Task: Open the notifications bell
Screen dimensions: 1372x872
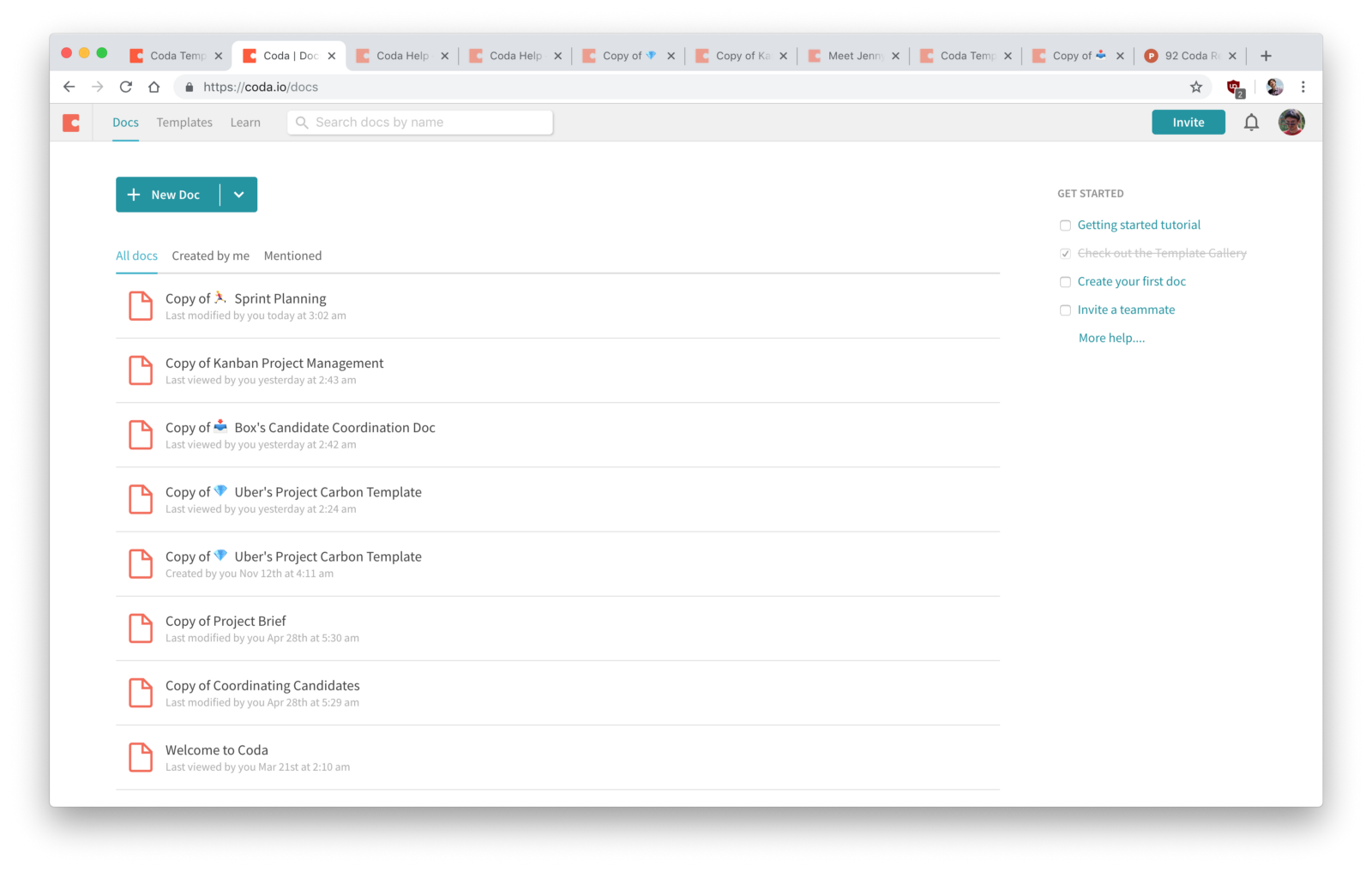Action: tap(1251, 123)
